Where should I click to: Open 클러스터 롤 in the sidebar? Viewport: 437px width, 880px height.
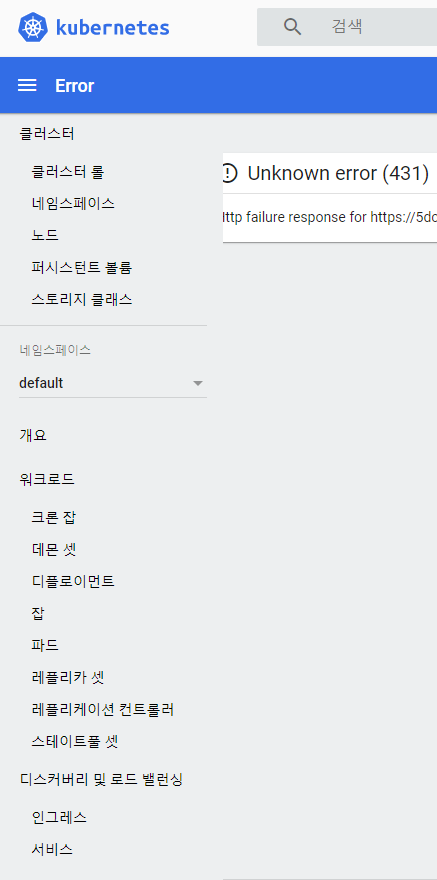(x=68, y=172)
